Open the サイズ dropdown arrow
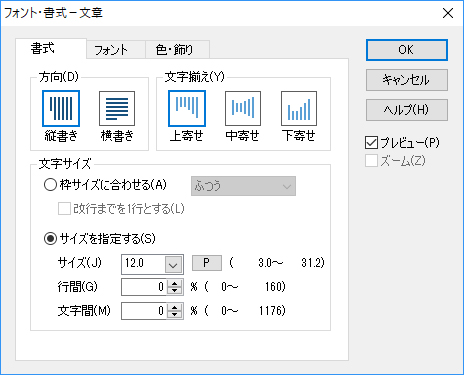The width and height of the screenshot is (464, 375). pyautogui.click(x=173, y=265)
